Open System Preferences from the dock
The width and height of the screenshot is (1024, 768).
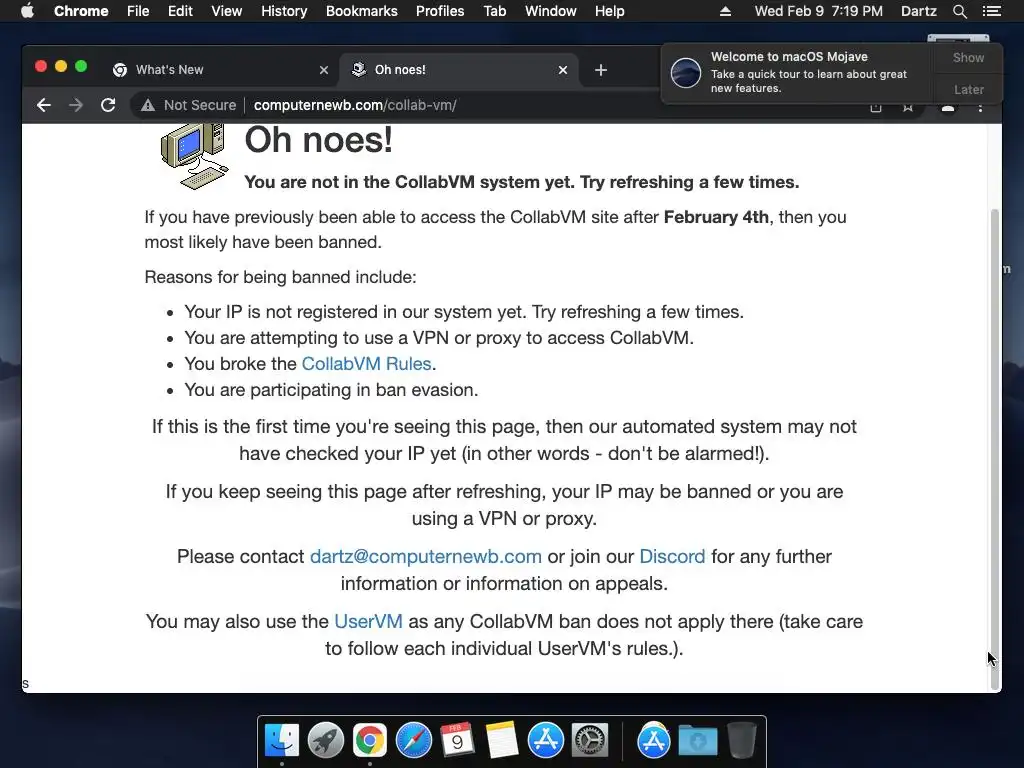pyautogui.click(x=590, y=741)
